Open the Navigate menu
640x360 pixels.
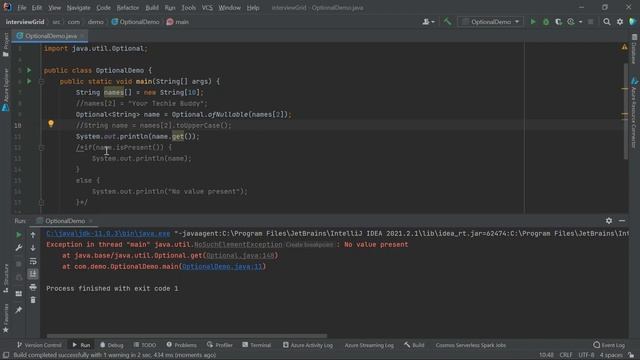pyautogui.click(x=78, y=7)
